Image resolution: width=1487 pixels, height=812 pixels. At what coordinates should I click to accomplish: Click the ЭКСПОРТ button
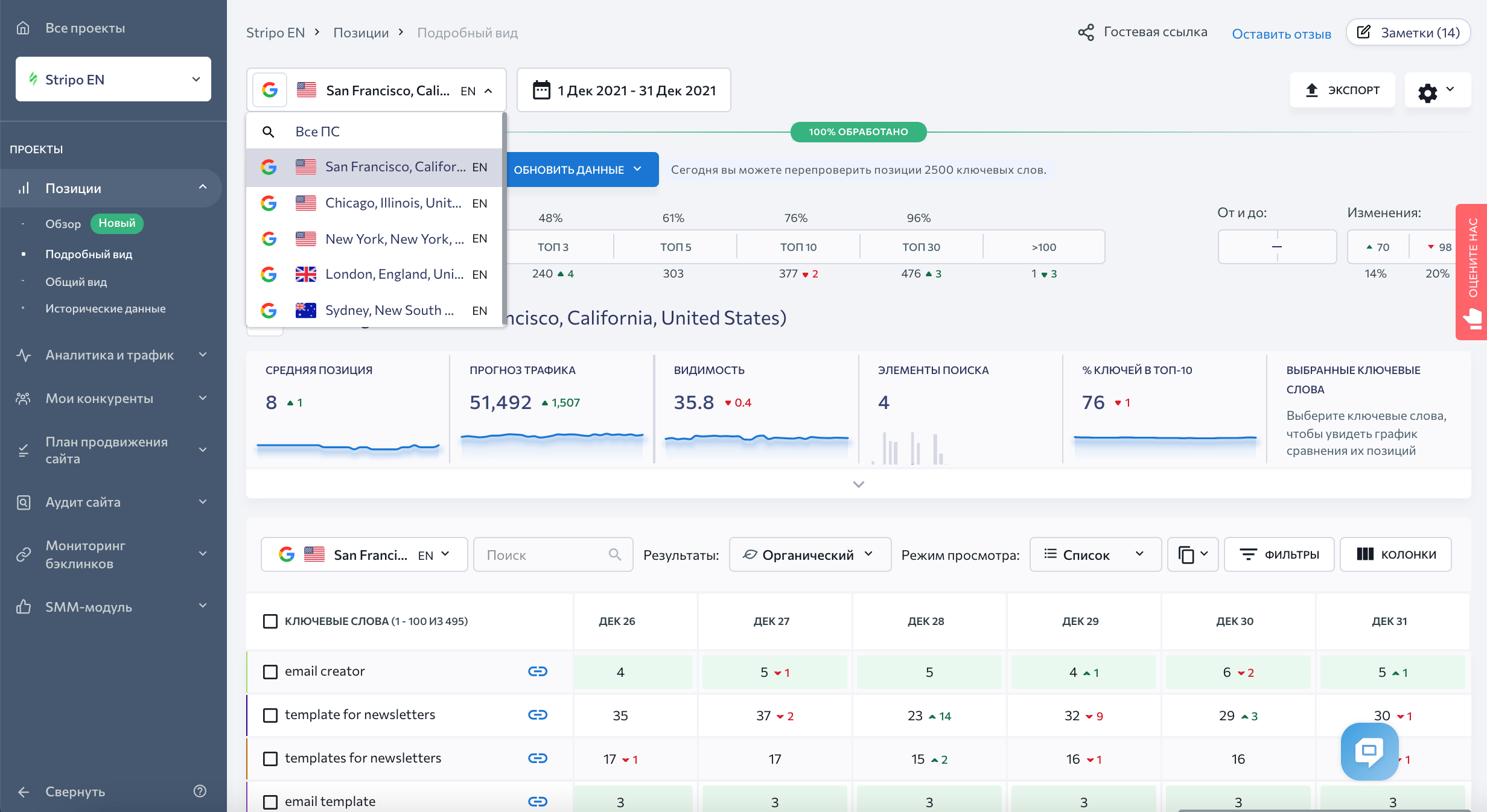tap(1342, 90)
